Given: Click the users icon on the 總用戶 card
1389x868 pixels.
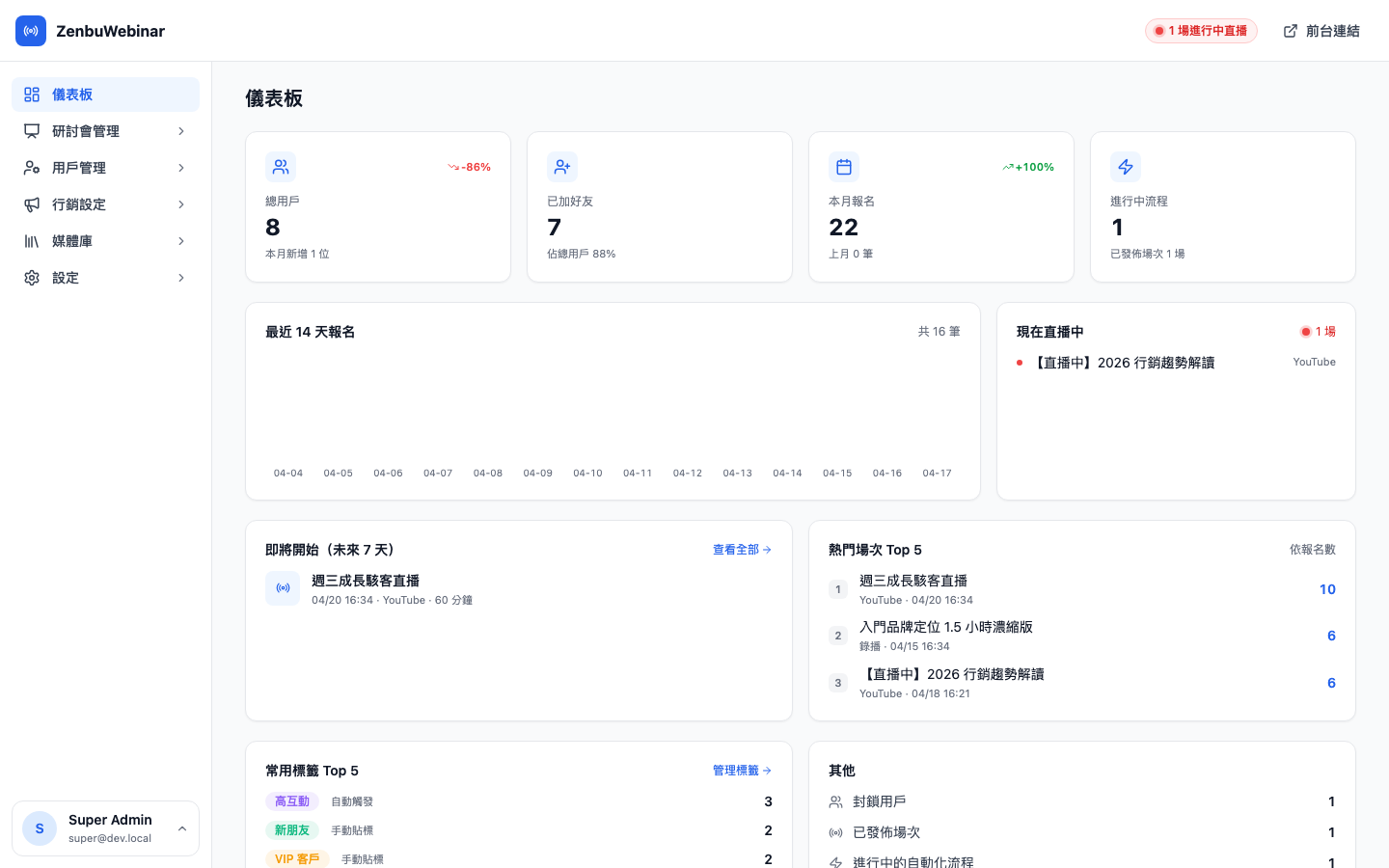Looking at the screenshot, I should click(x=281, y=167).
